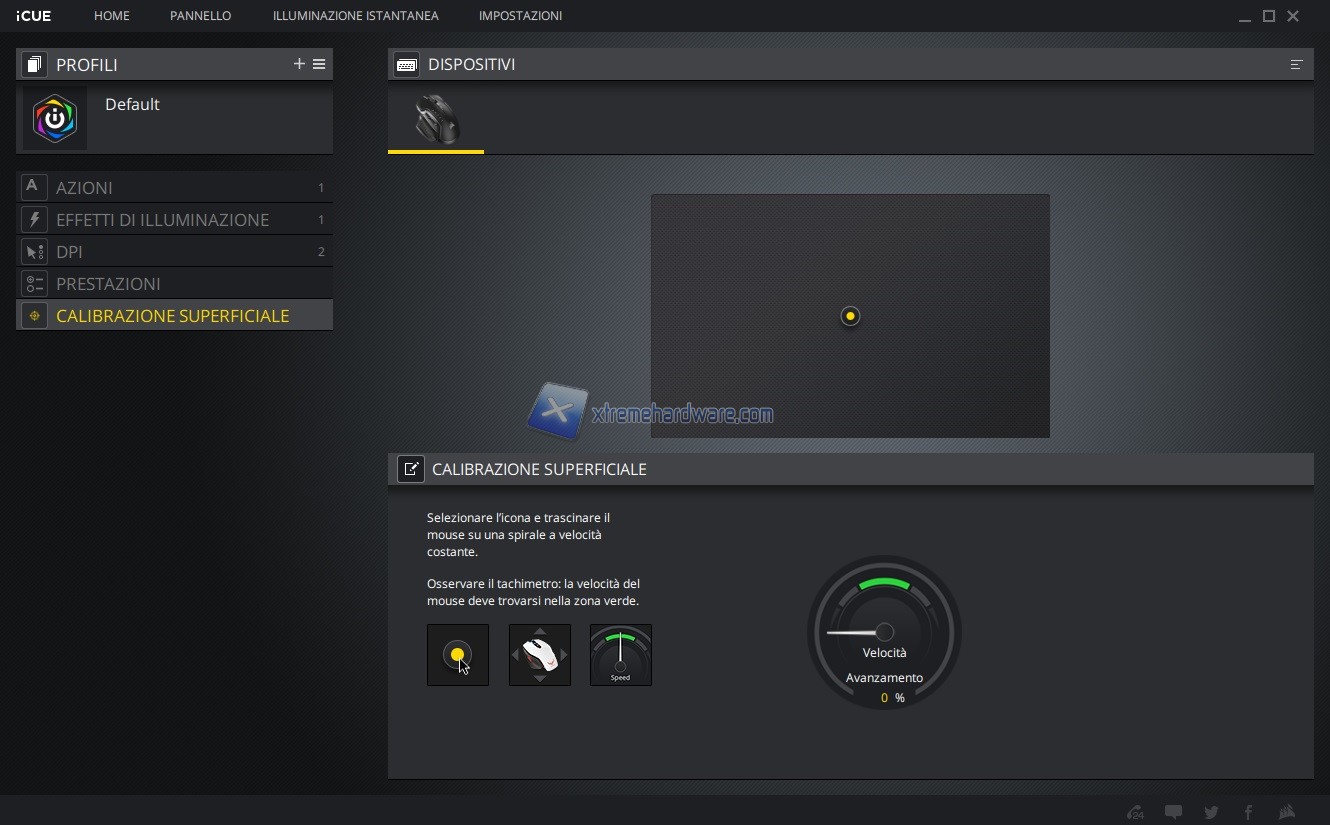Click the Speed tachometer instruction tile
Screen dimensions: 1330x825
tap(620, 655)
